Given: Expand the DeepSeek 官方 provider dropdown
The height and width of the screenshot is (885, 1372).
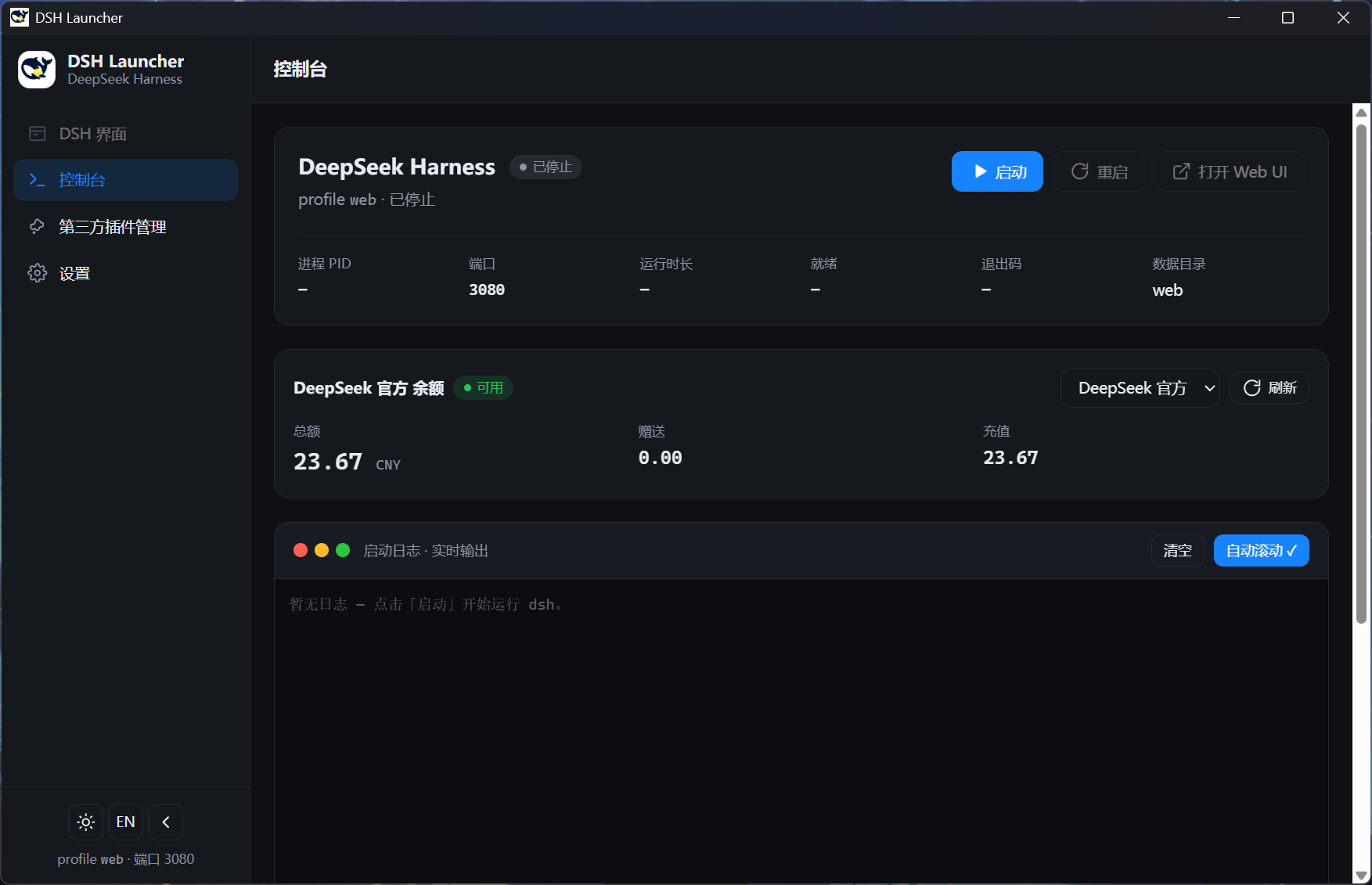Looking at the screenshot, I should pos(1140,388).
